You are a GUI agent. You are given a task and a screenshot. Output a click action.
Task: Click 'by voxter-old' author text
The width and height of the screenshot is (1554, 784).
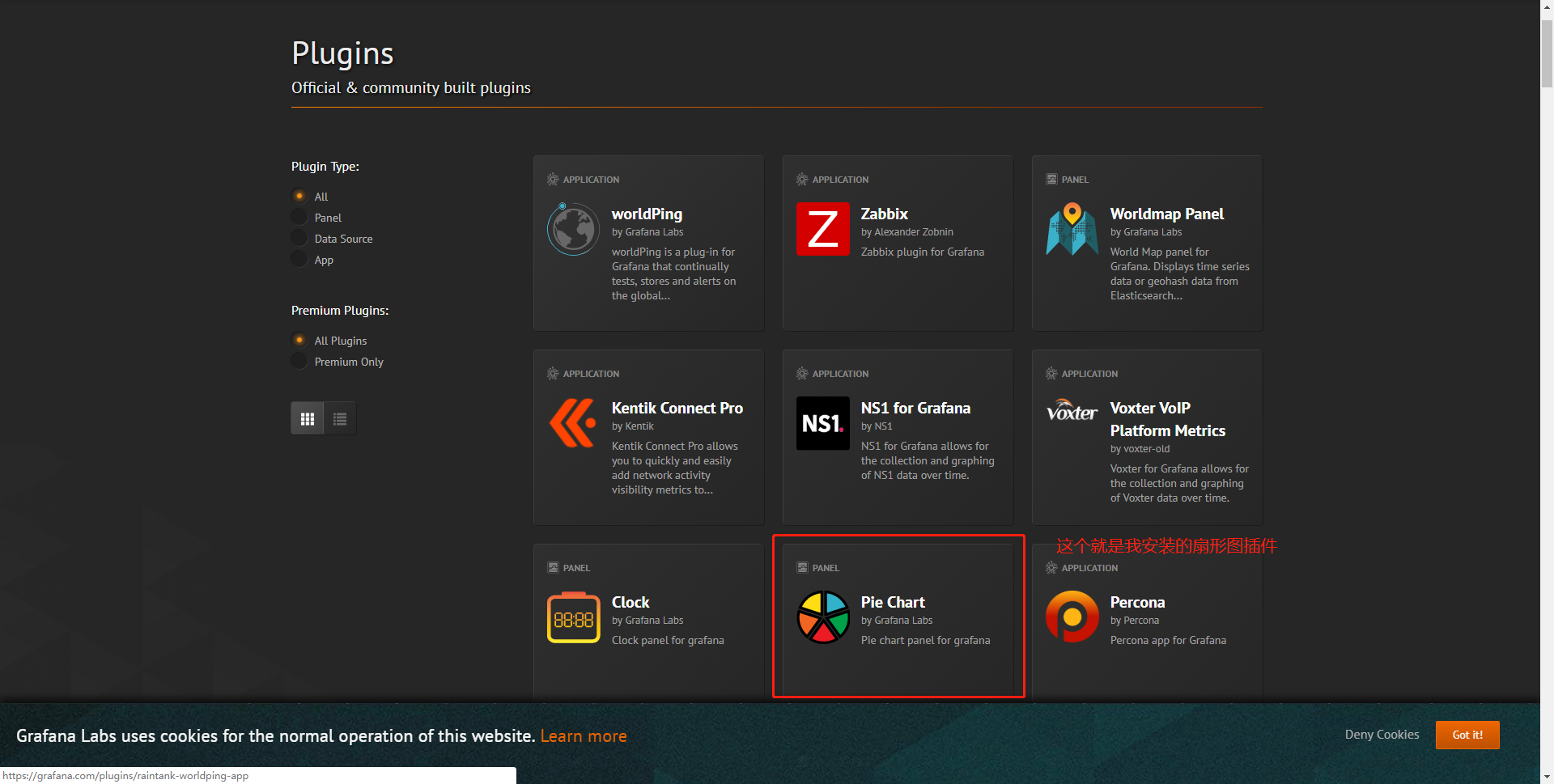pos(1140,449)
